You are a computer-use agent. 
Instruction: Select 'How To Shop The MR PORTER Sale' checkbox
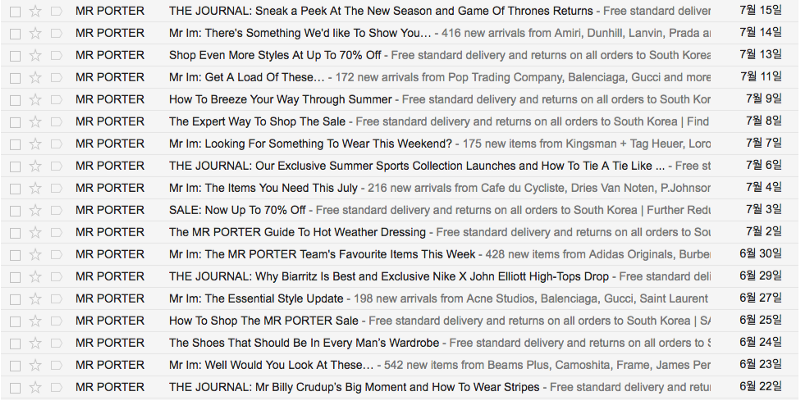(x=15, y=321)
